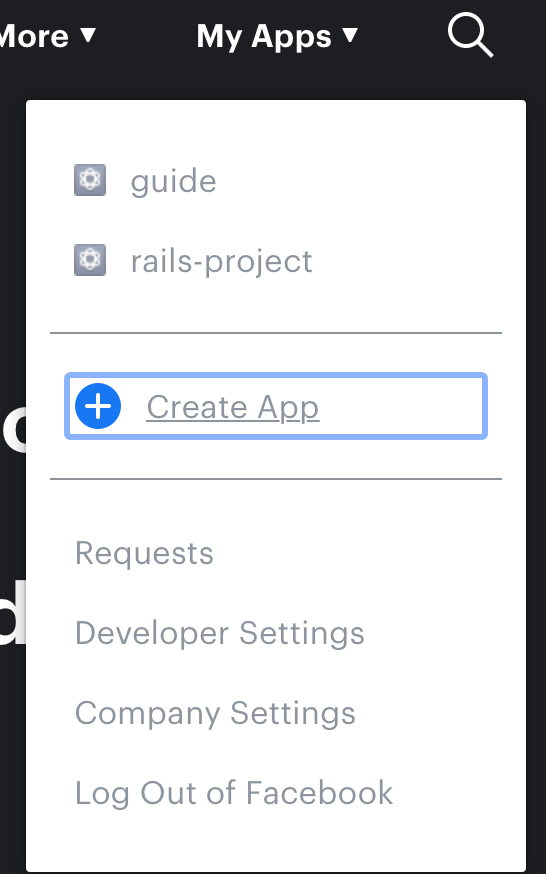Click the guide app icon
Viewport: 546px width, 874px height.
pos(90,180)
